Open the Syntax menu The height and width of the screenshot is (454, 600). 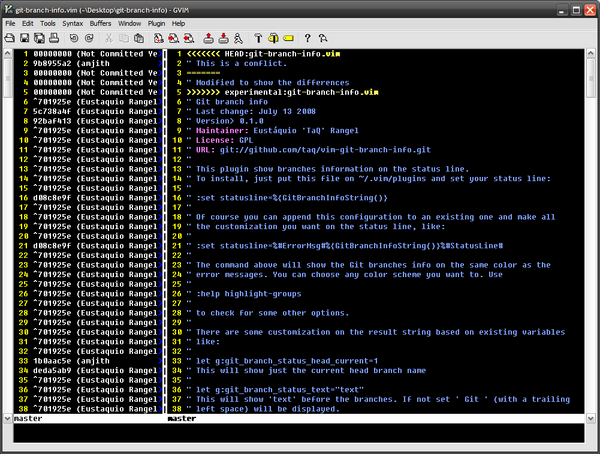(x=73, y=21)
